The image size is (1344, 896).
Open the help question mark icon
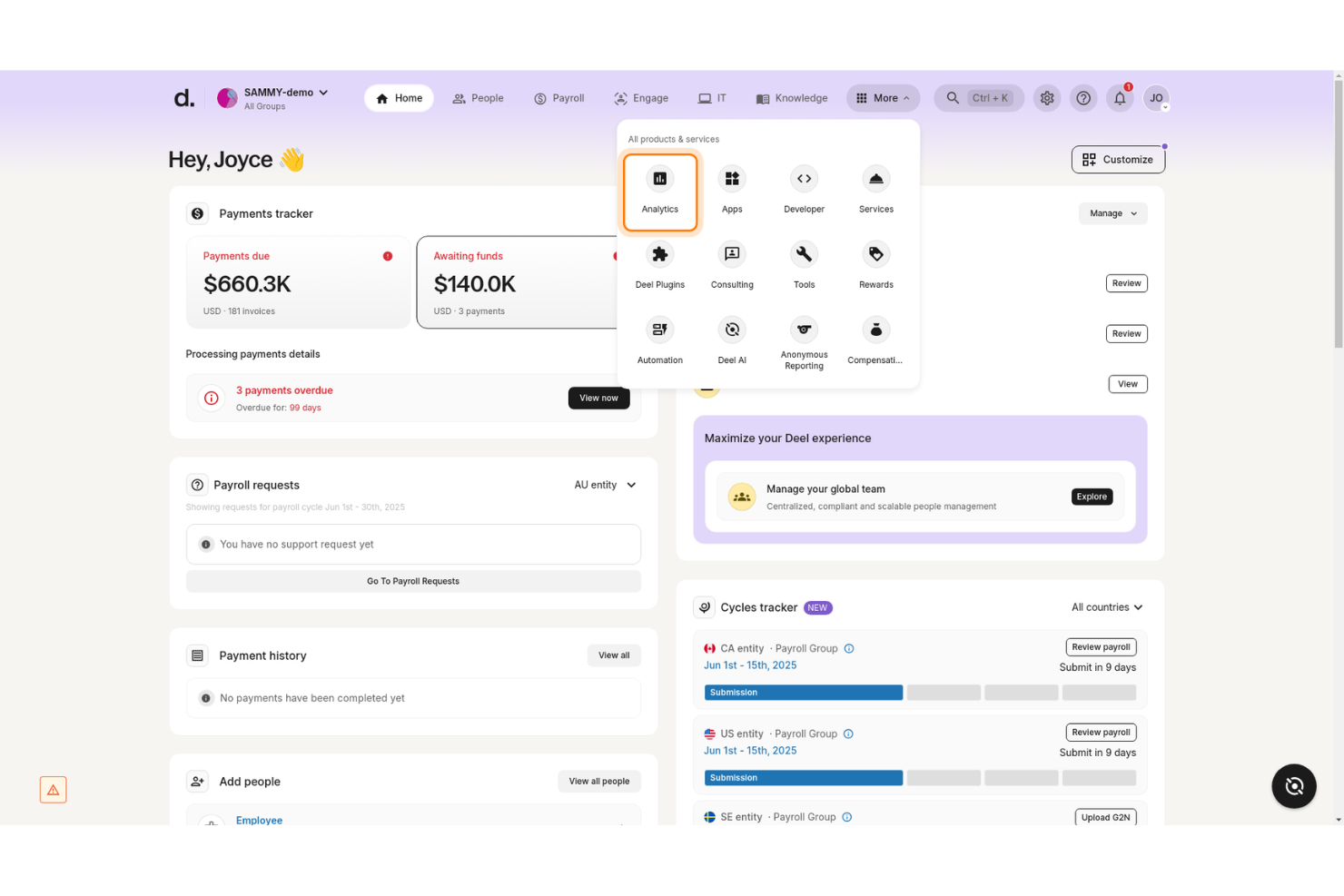tap(1083, 98)
